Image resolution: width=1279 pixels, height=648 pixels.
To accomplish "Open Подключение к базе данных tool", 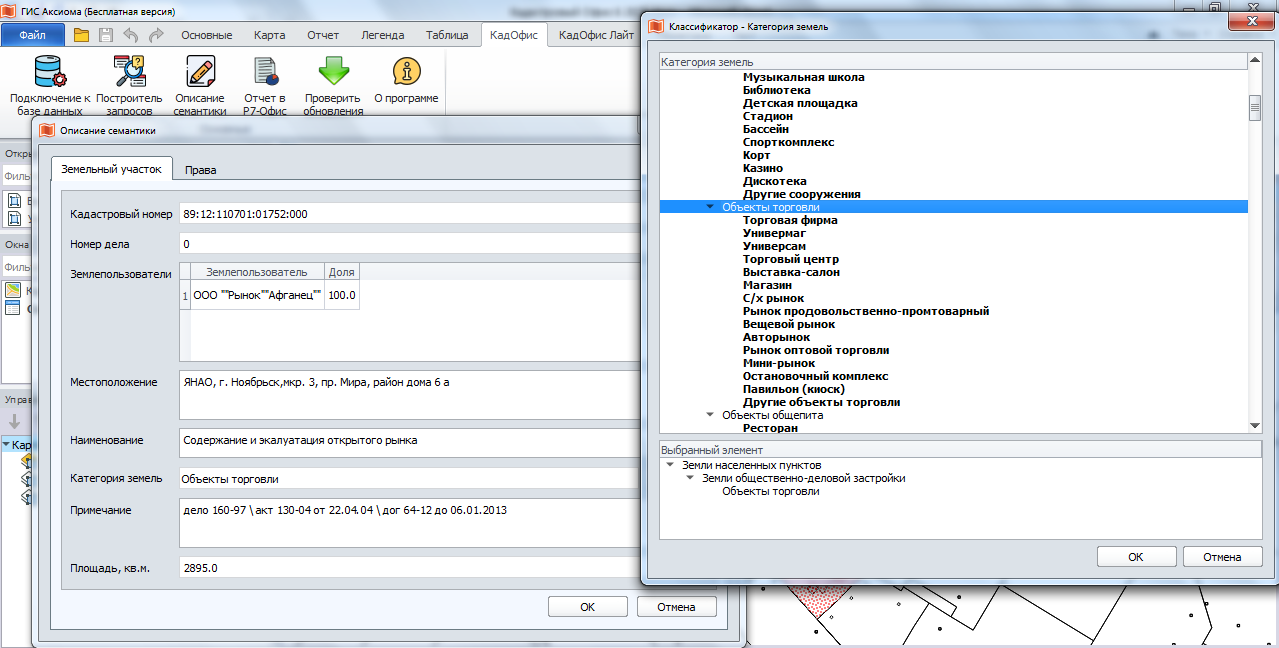I will [50, 73].
